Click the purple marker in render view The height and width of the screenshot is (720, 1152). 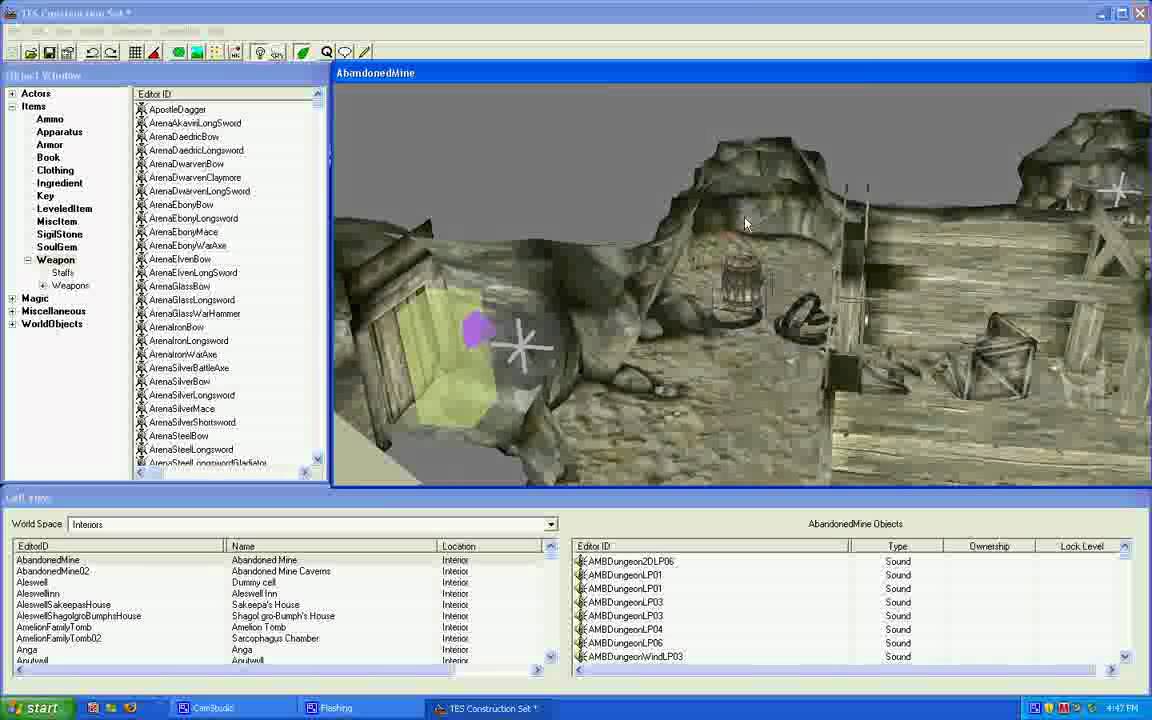pos(478,328)
